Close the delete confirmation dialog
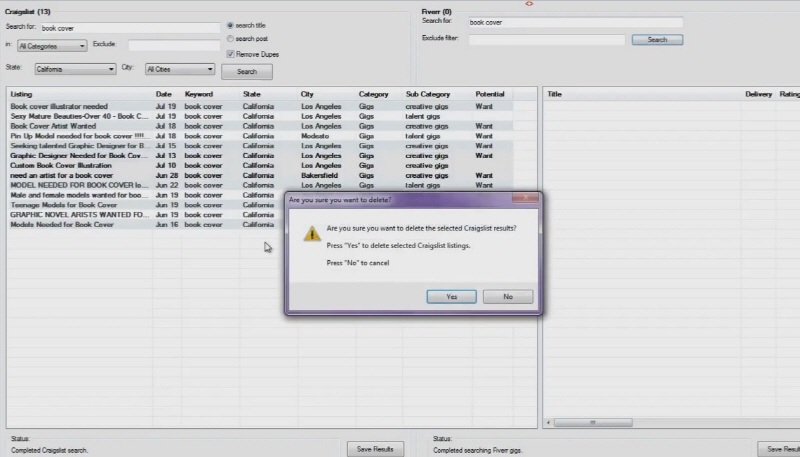 (525, 198)
